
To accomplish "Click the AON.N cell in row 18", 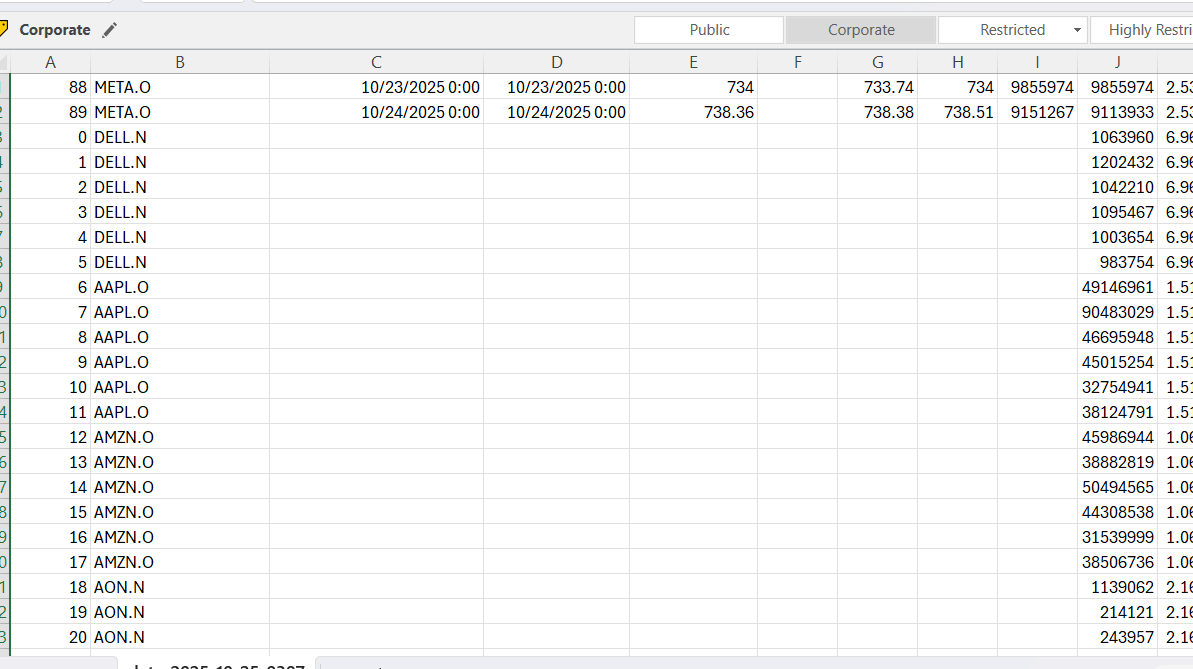I will pos(180,588).
